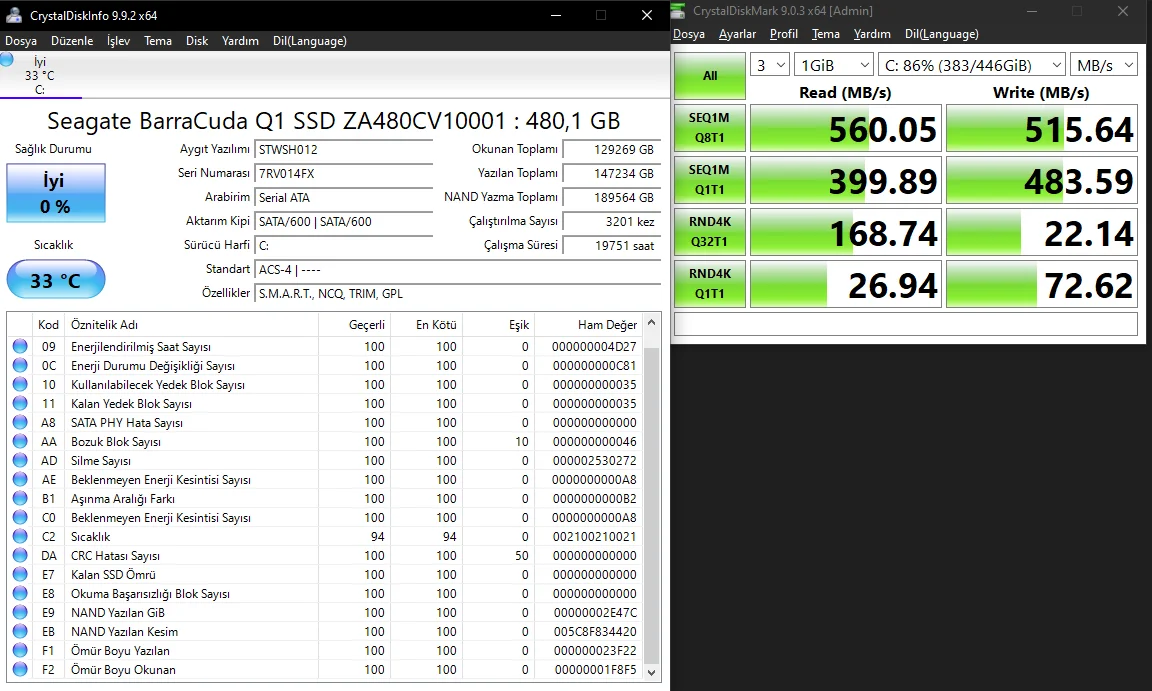Viewport: 1152px width, 691px height.
Task: Click the Aktarım Kipi SATA/600 field
Action: point(344,222)
